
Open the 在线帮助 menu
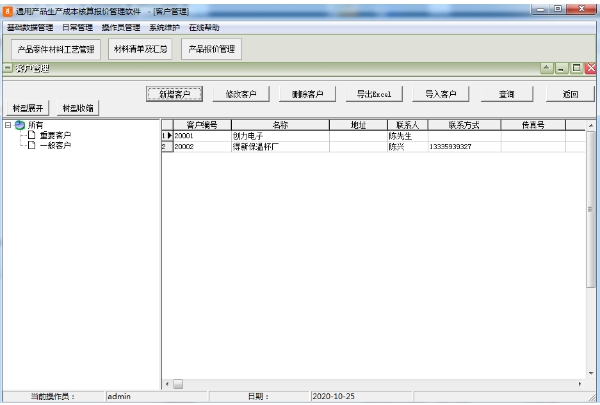(x=204, y=28)
